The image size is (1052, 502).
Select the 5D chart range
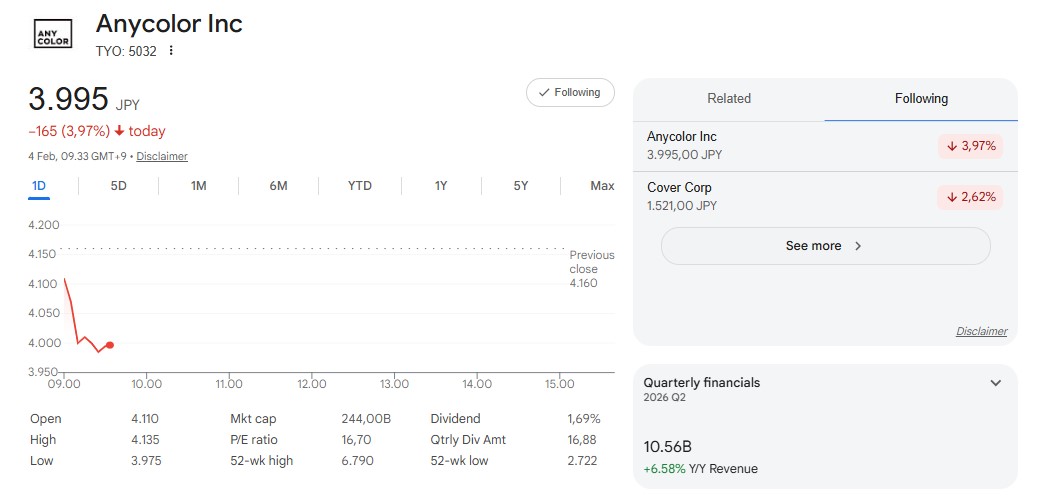click(x=118, y=186)
